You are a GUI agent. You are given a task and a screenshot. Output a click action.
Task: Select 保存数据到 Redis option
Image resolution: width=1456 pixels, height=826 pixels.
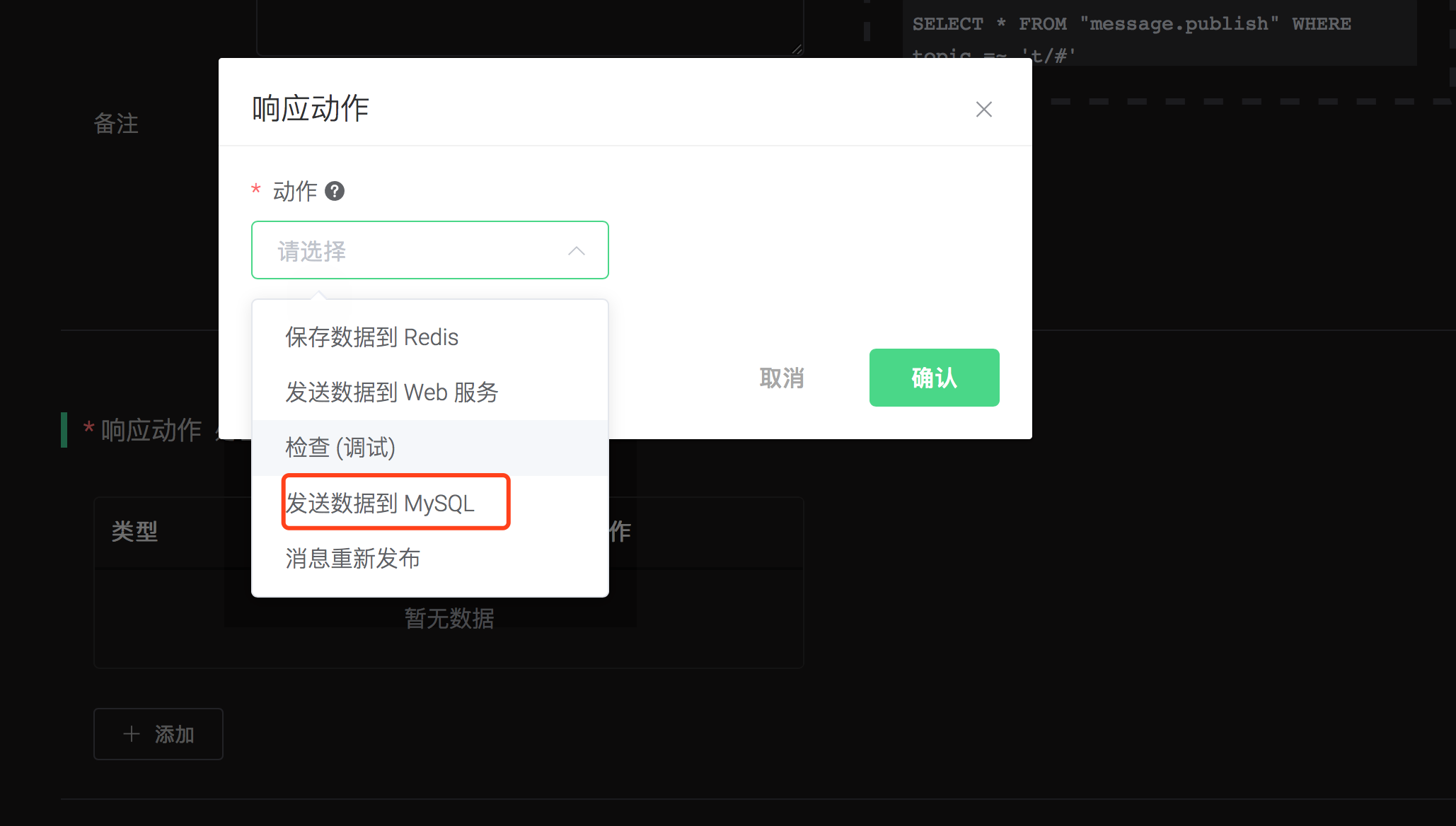click(371, 337)
